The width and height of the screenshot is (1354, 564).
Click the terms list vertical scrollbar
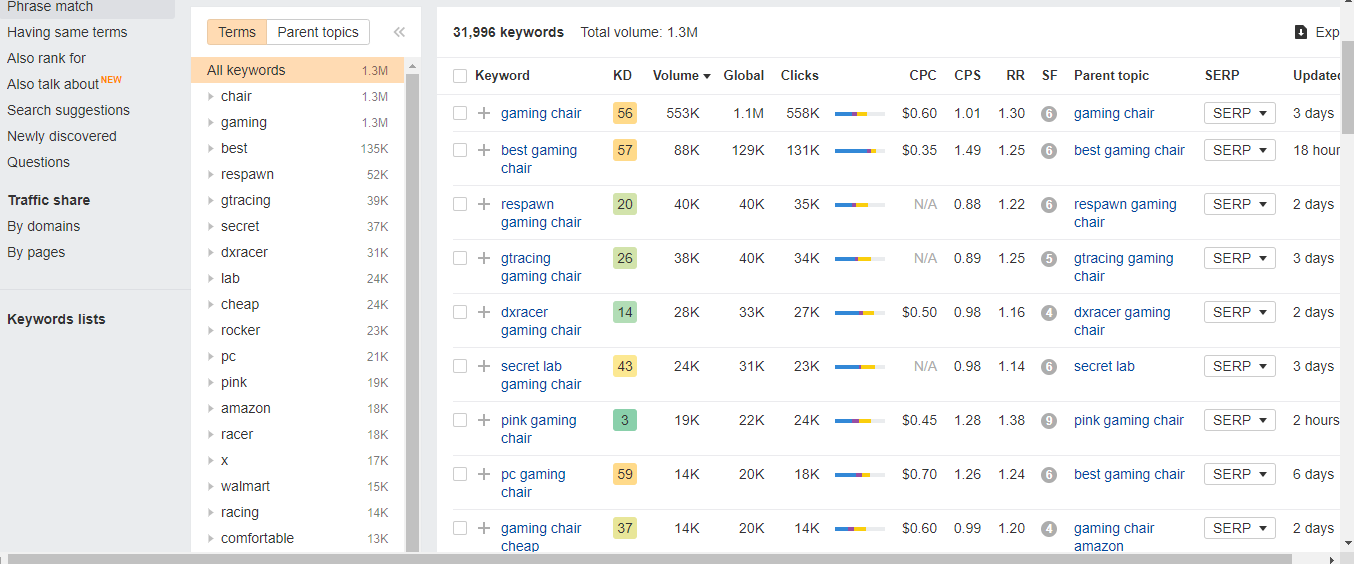point(412,300)
